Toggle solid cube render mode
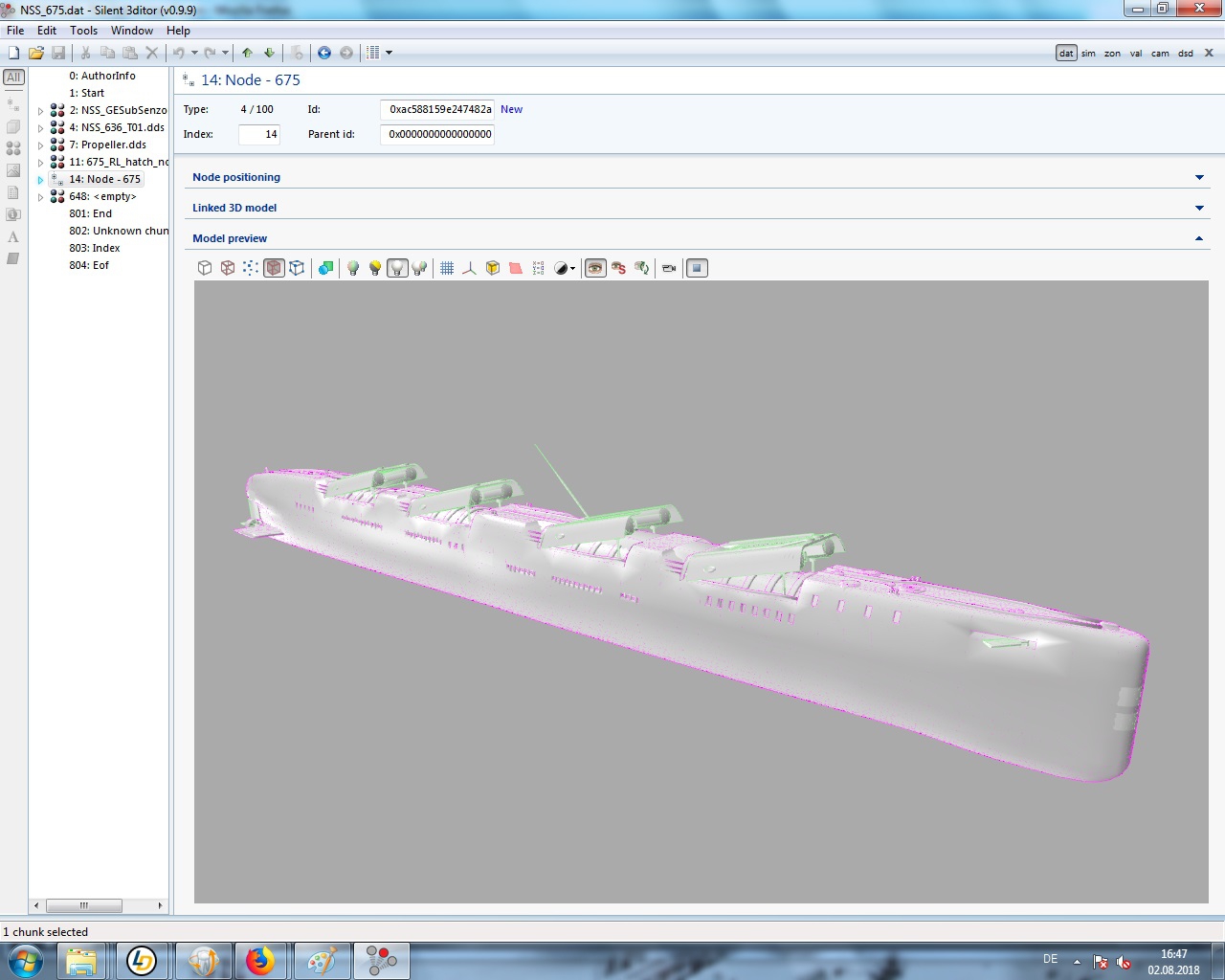Viewport: 1225px width, 980px height. coord(204,268)
